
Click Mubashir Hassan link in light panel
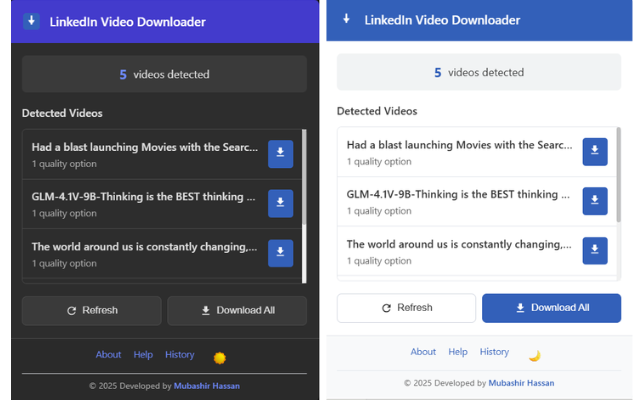coord(521,383)
